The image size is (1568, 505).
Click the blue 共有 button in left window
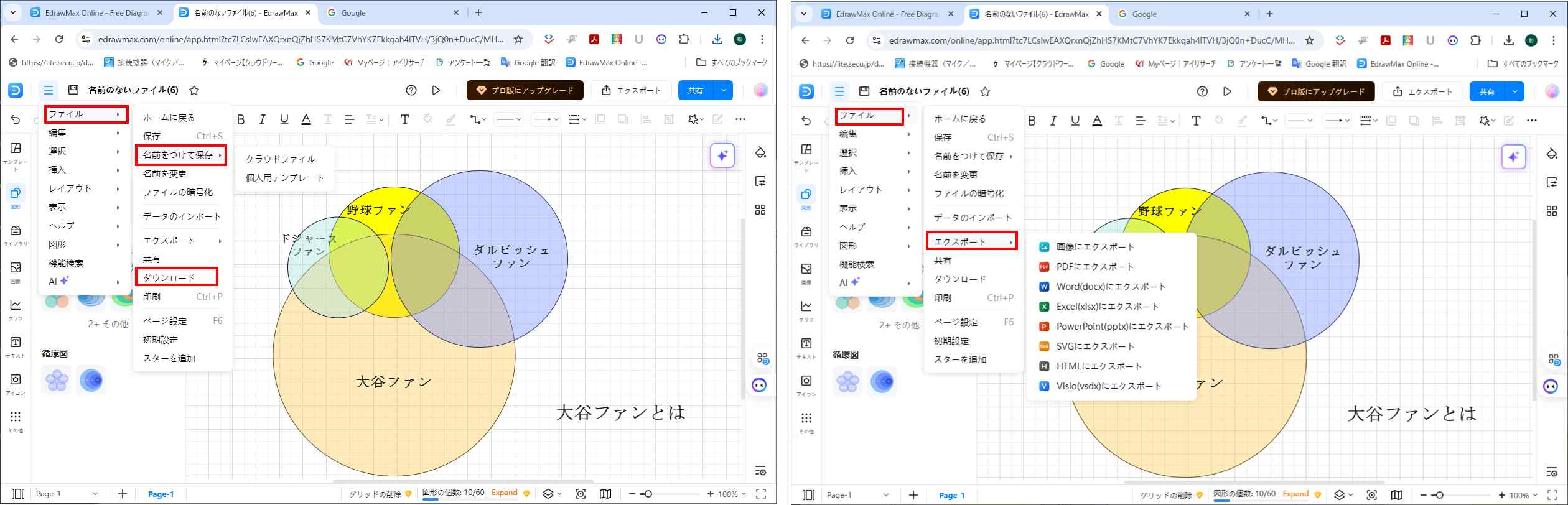click(x=696, y=90)
